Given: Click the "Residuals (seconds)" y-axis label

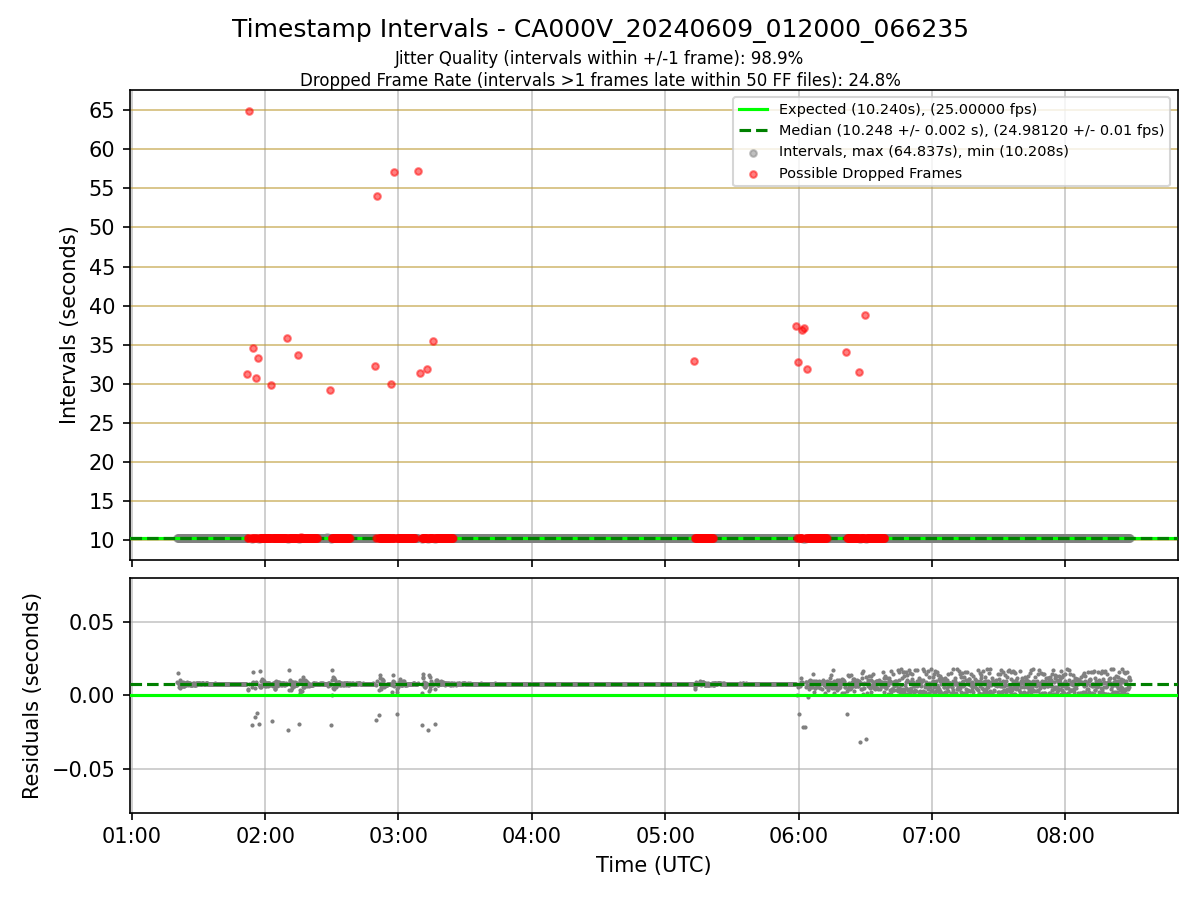Looking at the screenshot, I should click(31, 696).
